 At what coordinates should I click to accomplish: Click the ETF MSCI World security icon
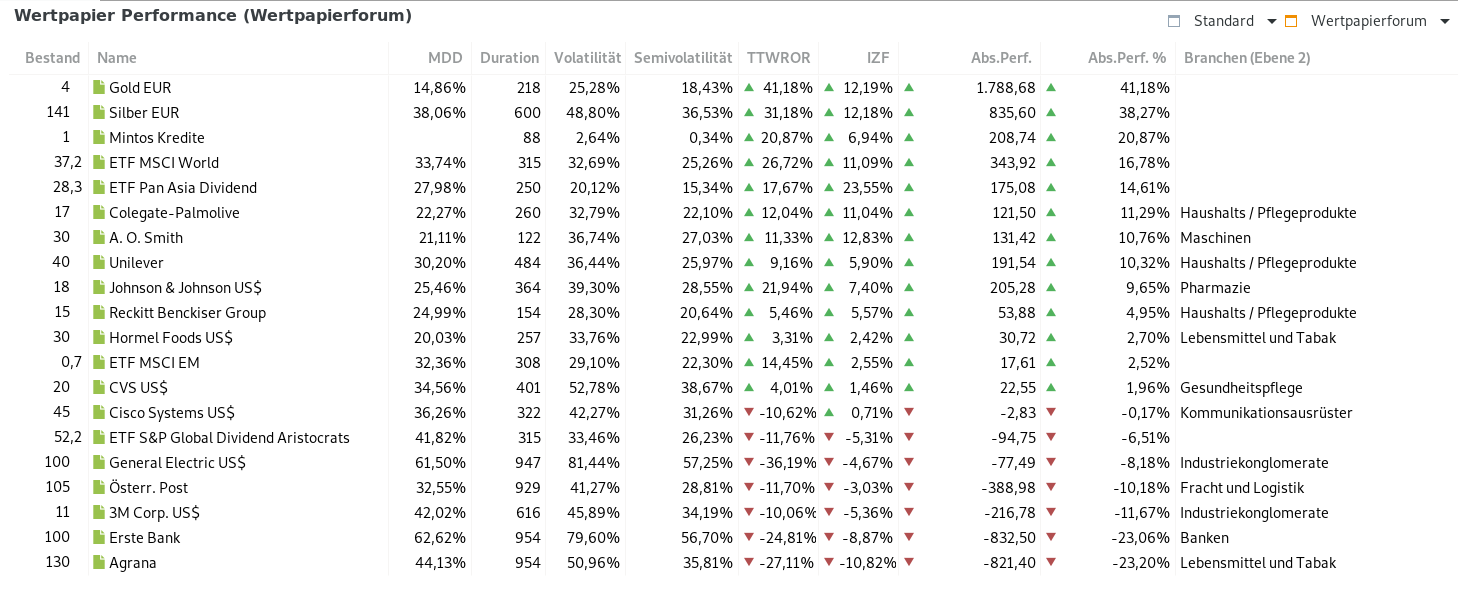click(99, 163)
